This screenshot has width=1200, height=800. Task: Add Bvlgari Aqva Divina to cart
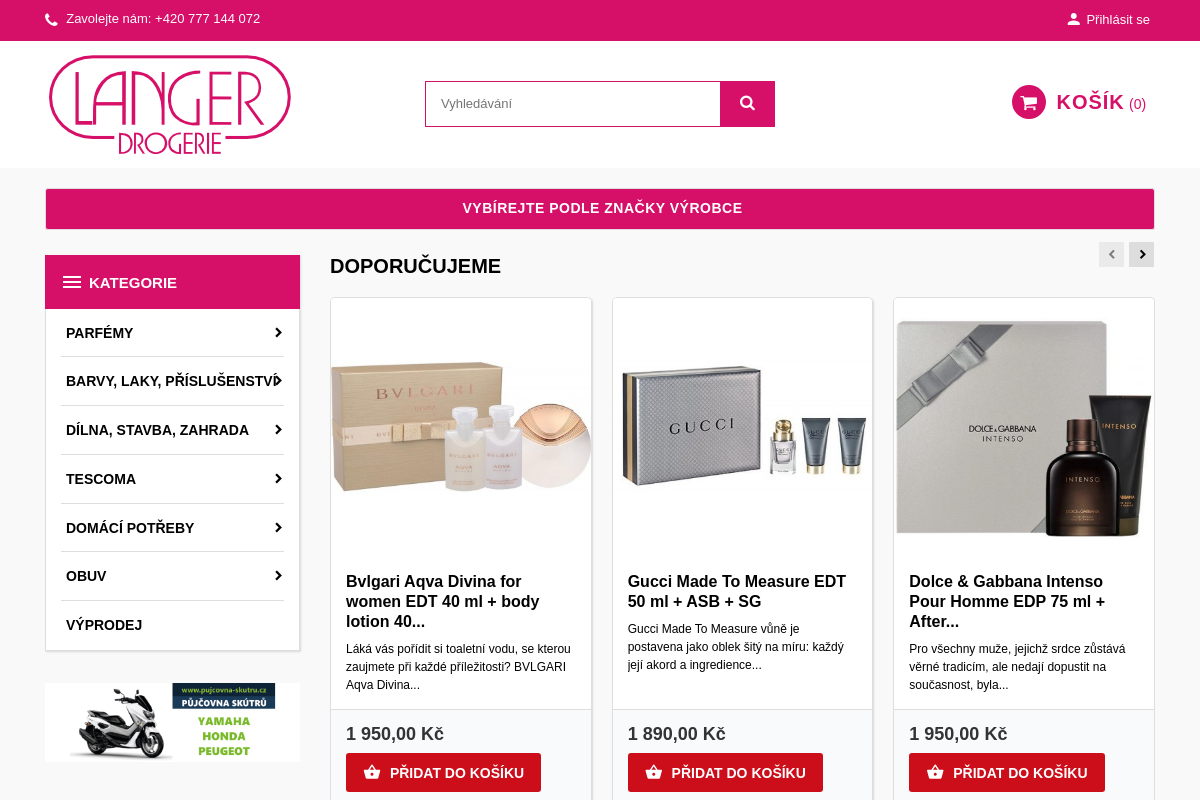(x=443, y=772)
